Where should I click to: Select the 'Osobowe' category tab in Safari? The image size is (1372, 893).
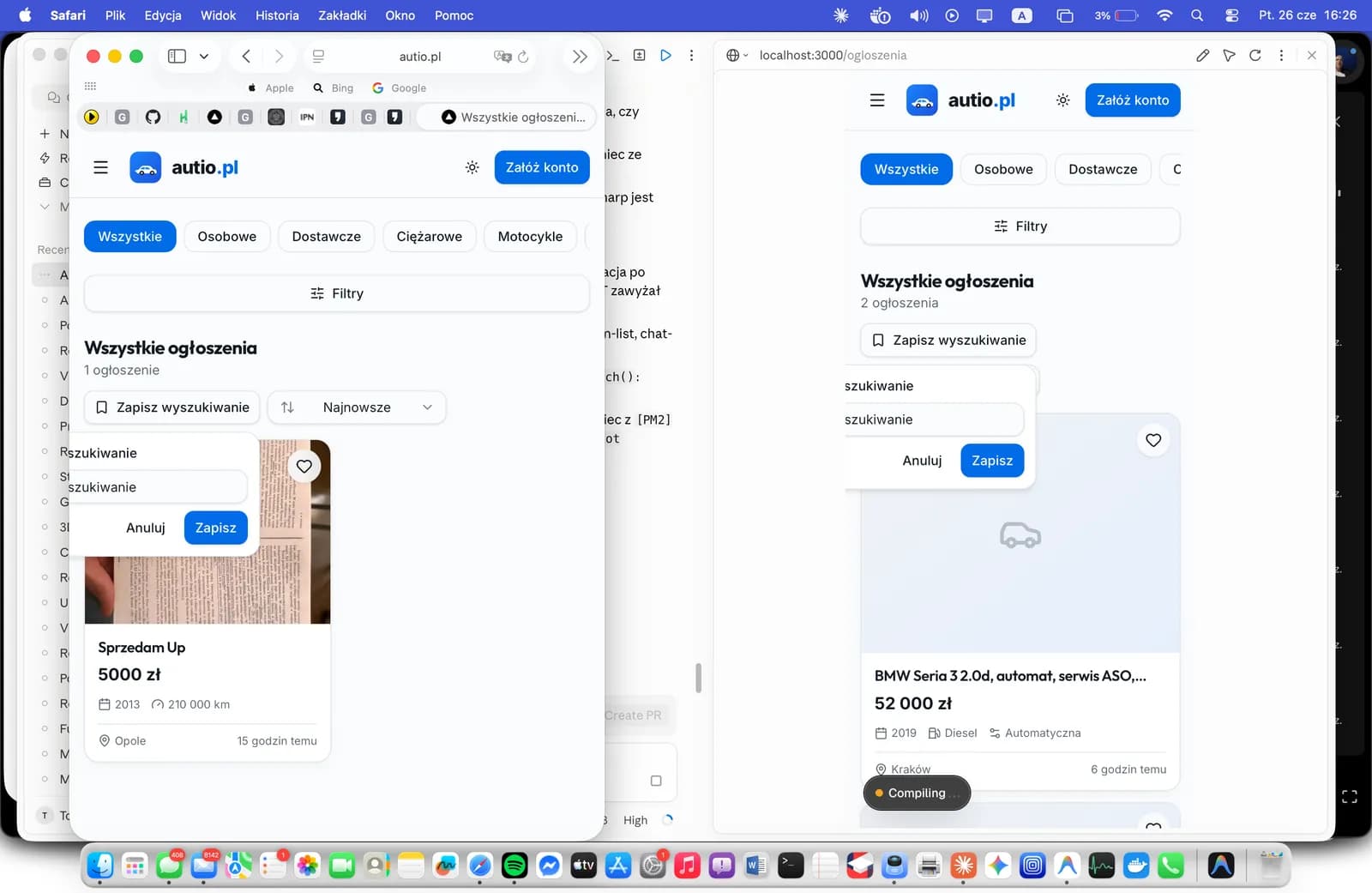pyautogui.click(x=226, y=237)
